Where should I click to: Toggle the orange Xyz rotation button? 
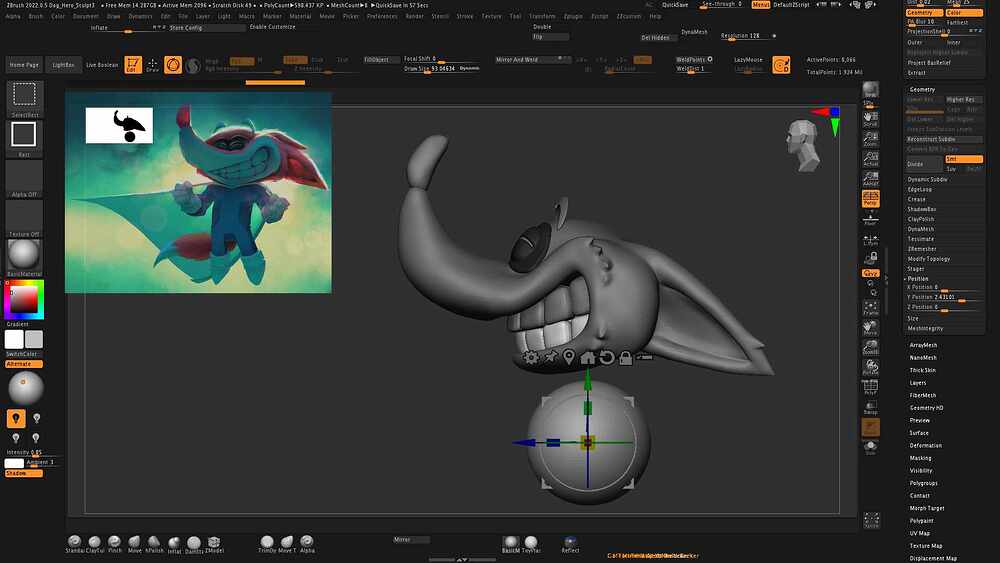pos(871,273)
